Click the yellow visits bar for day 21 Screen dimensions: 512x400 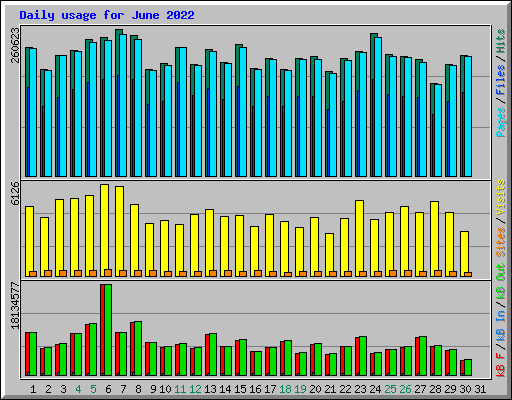pos(329,255)
